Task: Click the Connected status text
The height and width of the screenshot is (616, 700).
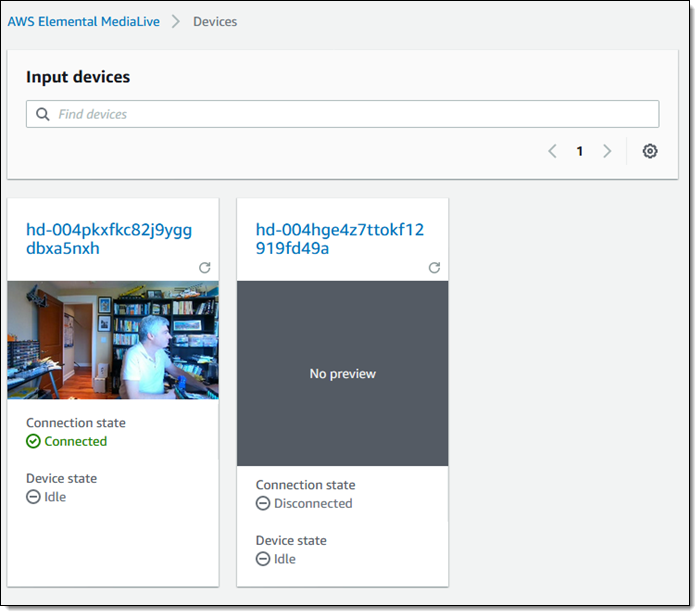Action: tap(75, 441)
